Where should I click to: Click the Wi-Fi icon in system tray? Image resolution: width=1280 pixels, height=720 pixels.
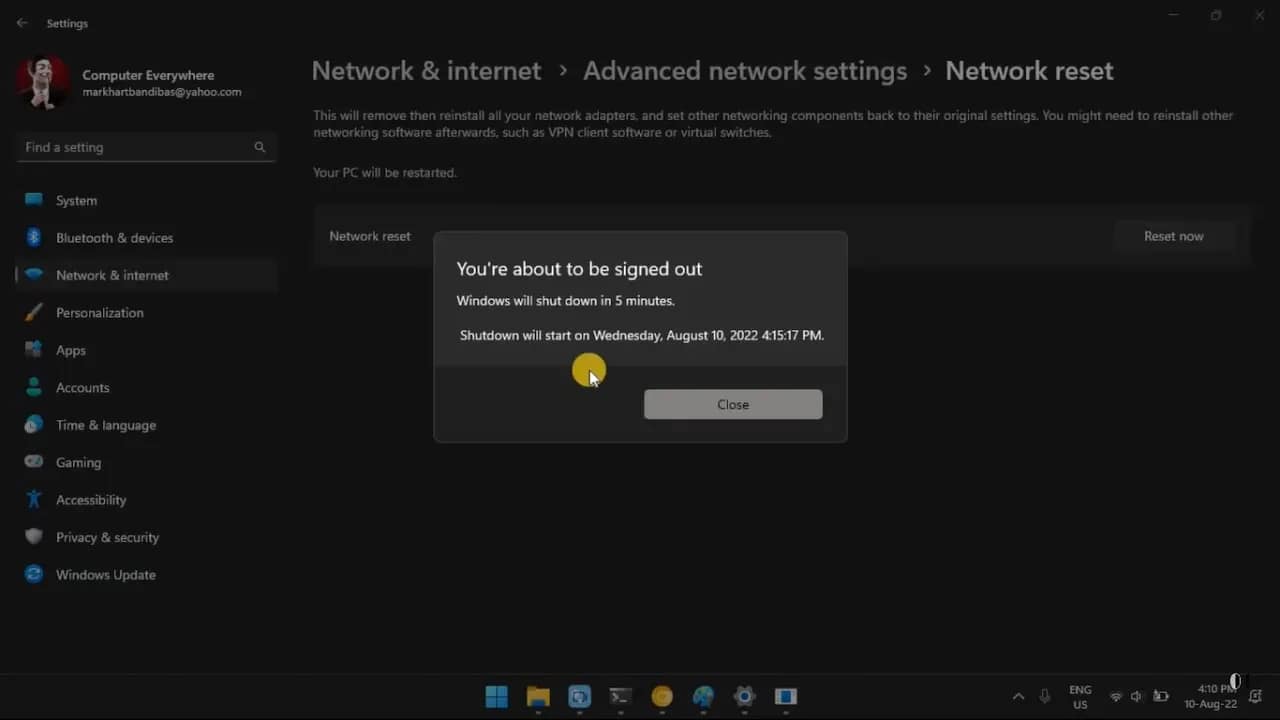tap(1116, 697)
